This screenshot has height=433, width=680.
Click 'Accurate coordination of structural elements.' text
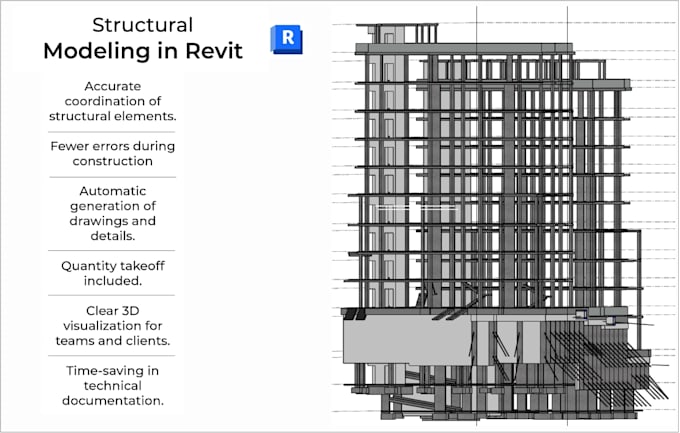coord(113,101)
